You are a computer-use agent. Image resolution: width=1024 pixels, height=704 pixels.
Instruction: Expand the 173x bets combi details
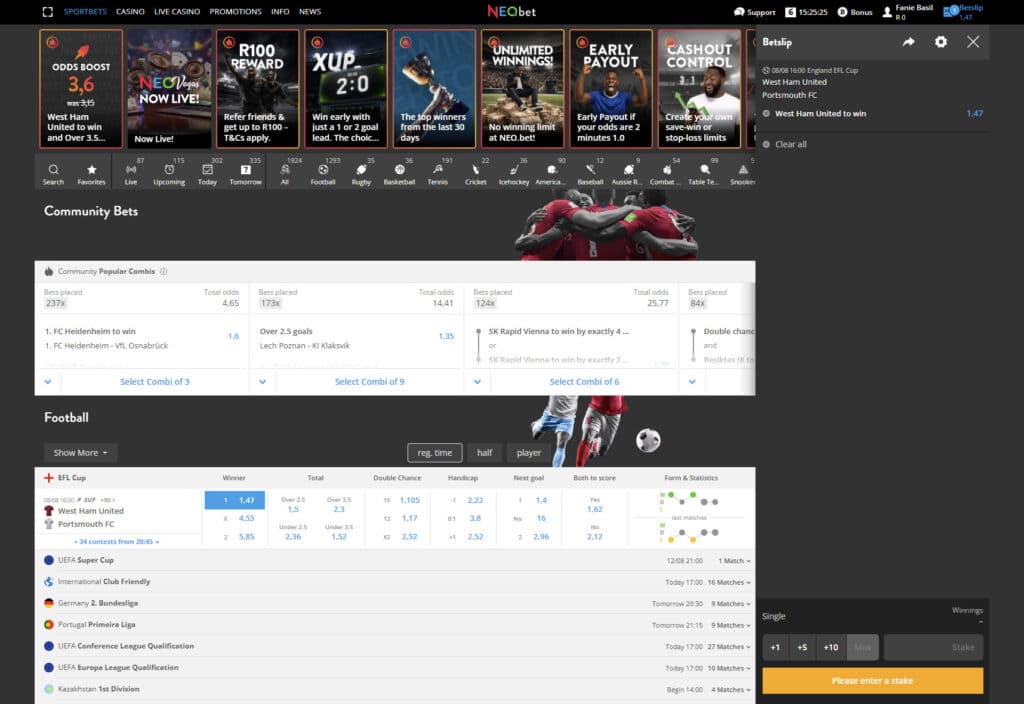[263, 382]
